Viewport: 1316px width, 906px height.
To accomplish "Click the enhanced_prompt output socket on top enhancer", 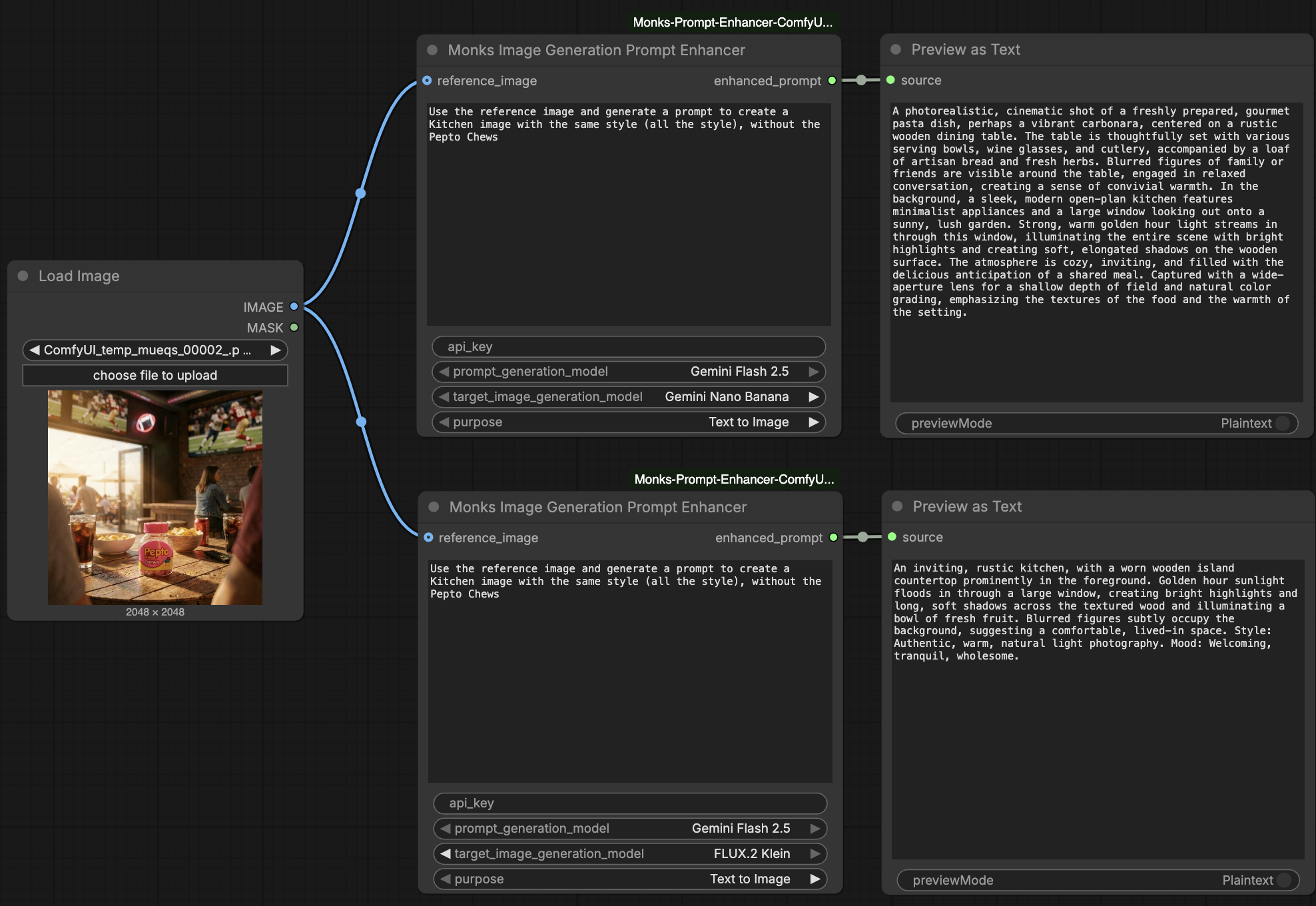I will [x=832, y=81].
